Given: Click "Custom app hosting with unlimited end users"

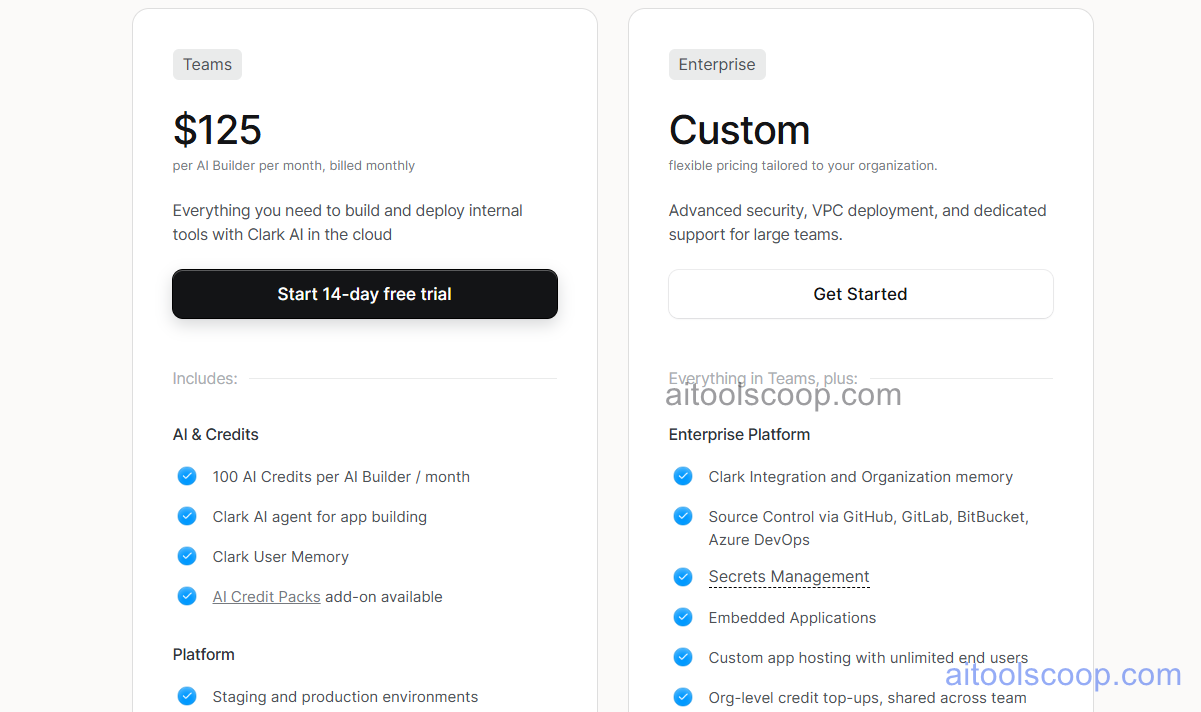Looking at the screenshot, I should [x=868, y=658].
